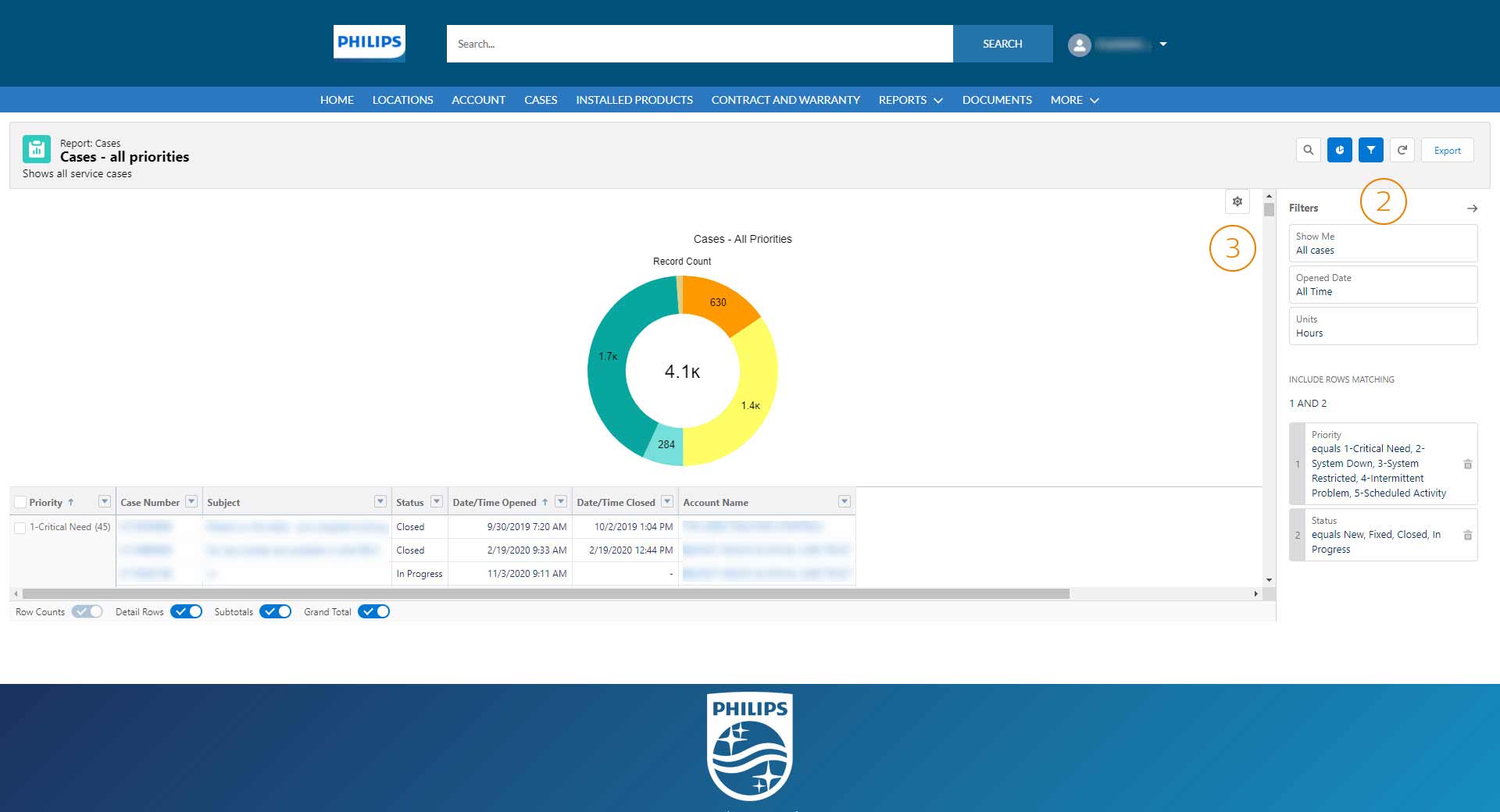Delete the Status filter trash icon

pyautogui.click(x=1468, y=535)
